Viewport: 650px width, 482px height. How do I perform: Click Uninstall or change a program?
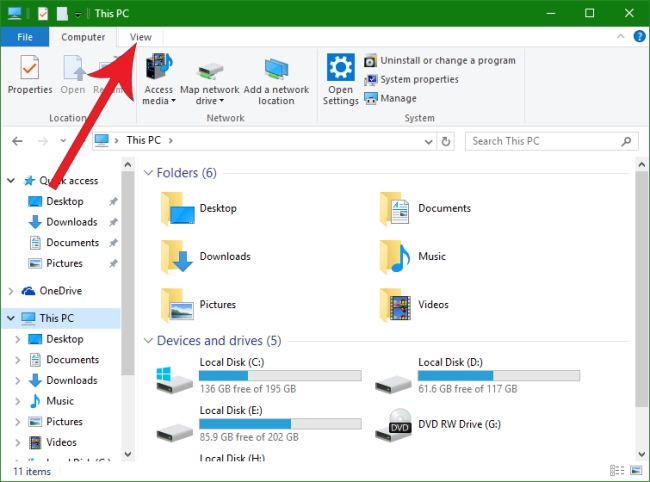point(440,61)
